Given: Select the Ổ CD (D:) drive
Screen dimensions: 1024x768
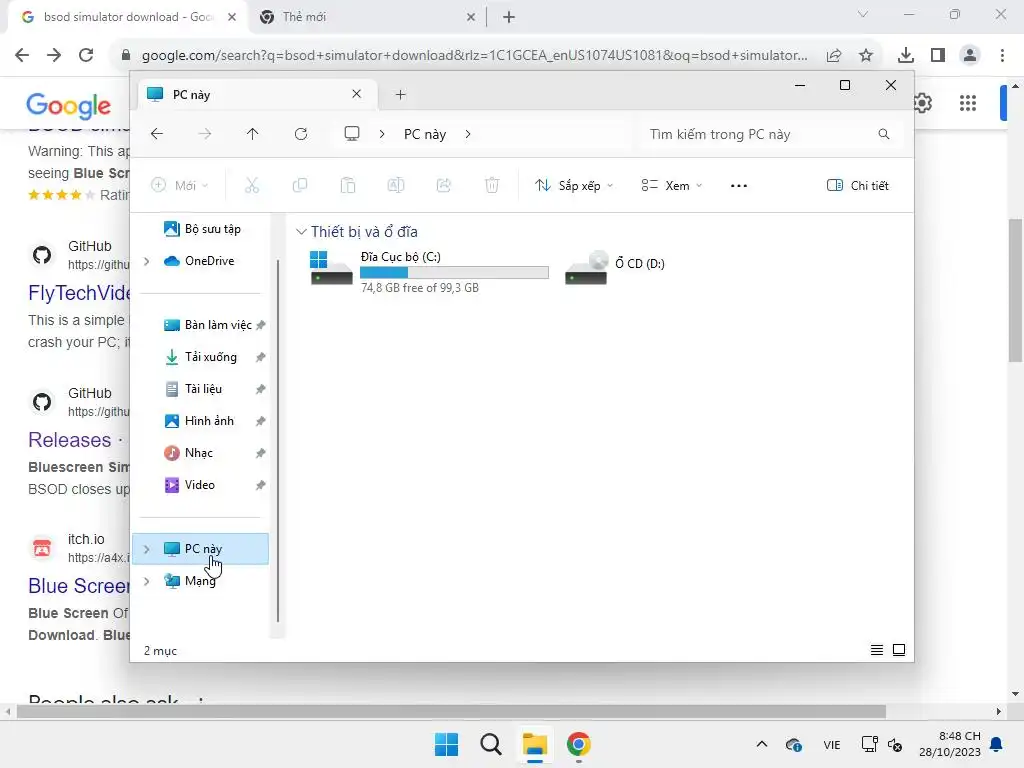Looking at the screenshot, I should pos(615,266).
